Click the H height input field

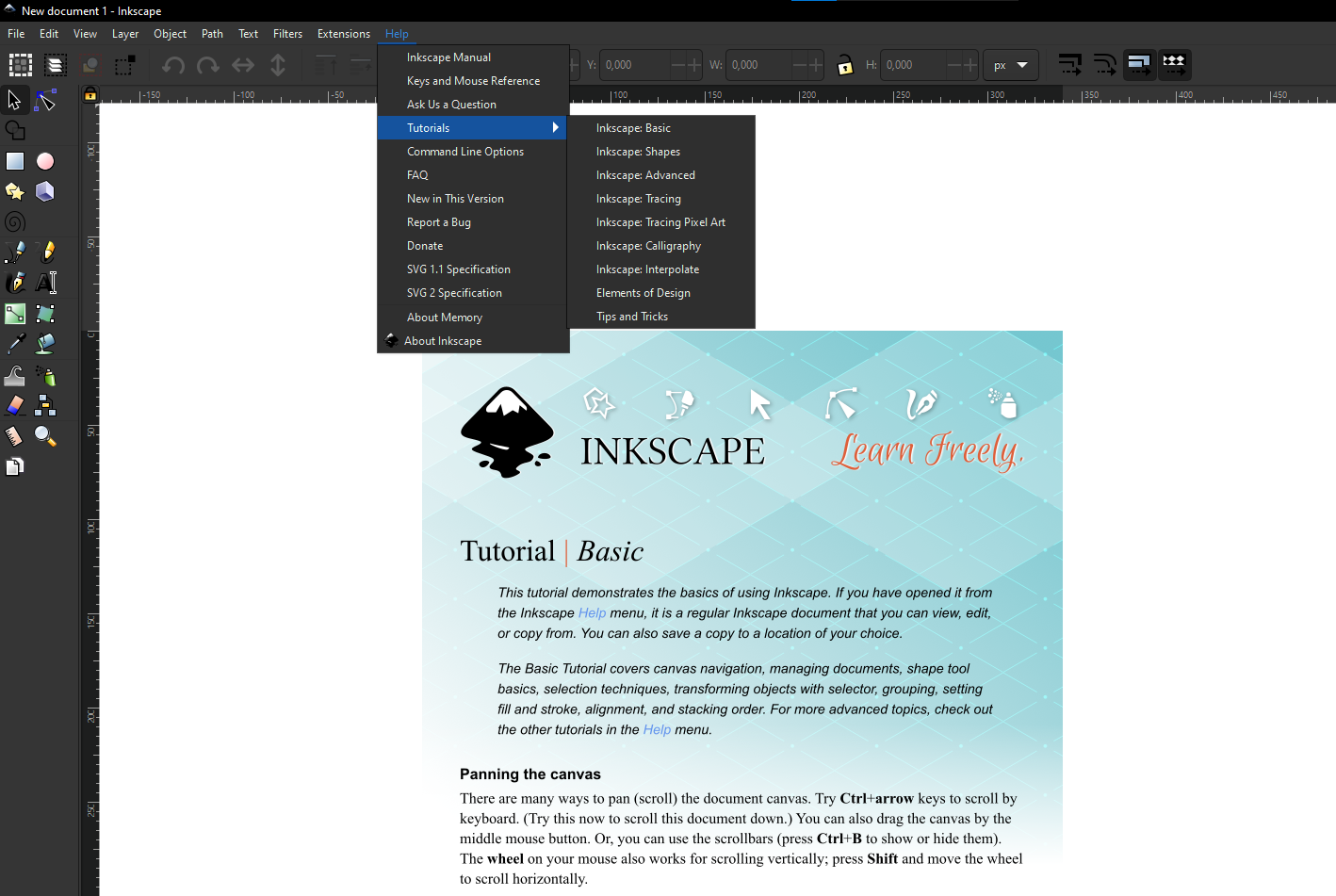[914, 65]
